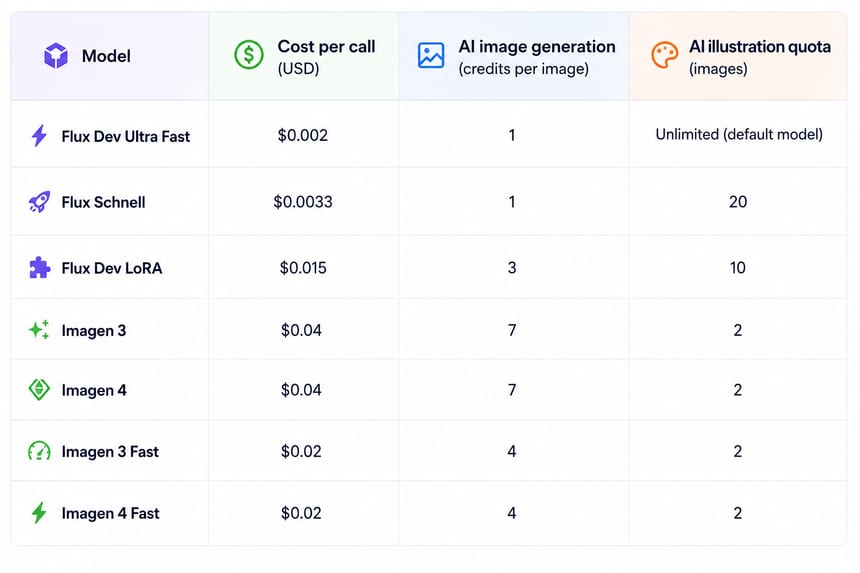
Task: Click the Flux Dev LoRA model name
Action: coord(112,268)
